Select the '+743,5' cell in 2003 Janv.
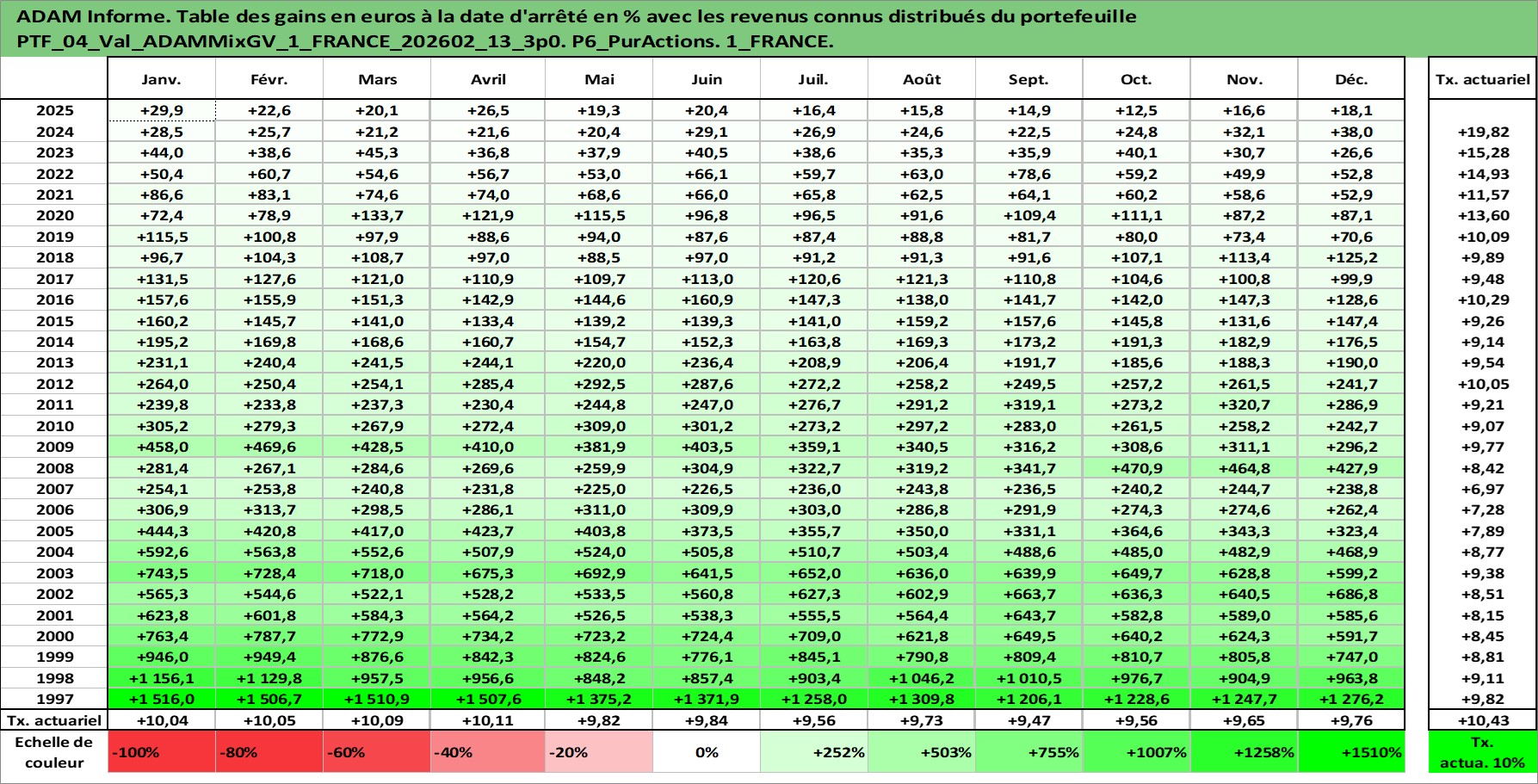Viewport: 1538px width, 784px height. click(x=161, y=573)
